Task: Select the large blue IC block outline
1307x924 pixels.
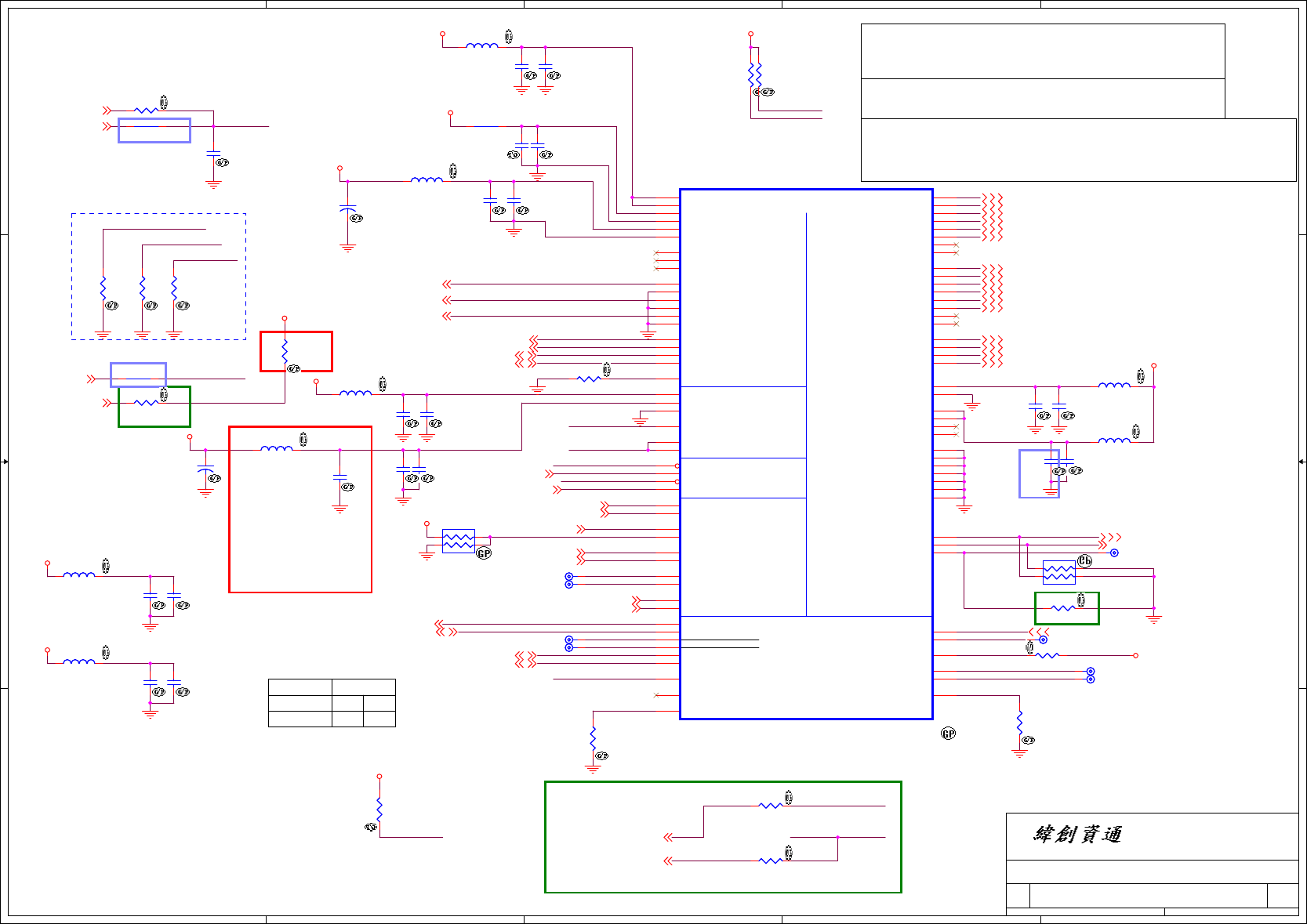Action: tap(806, 454)
